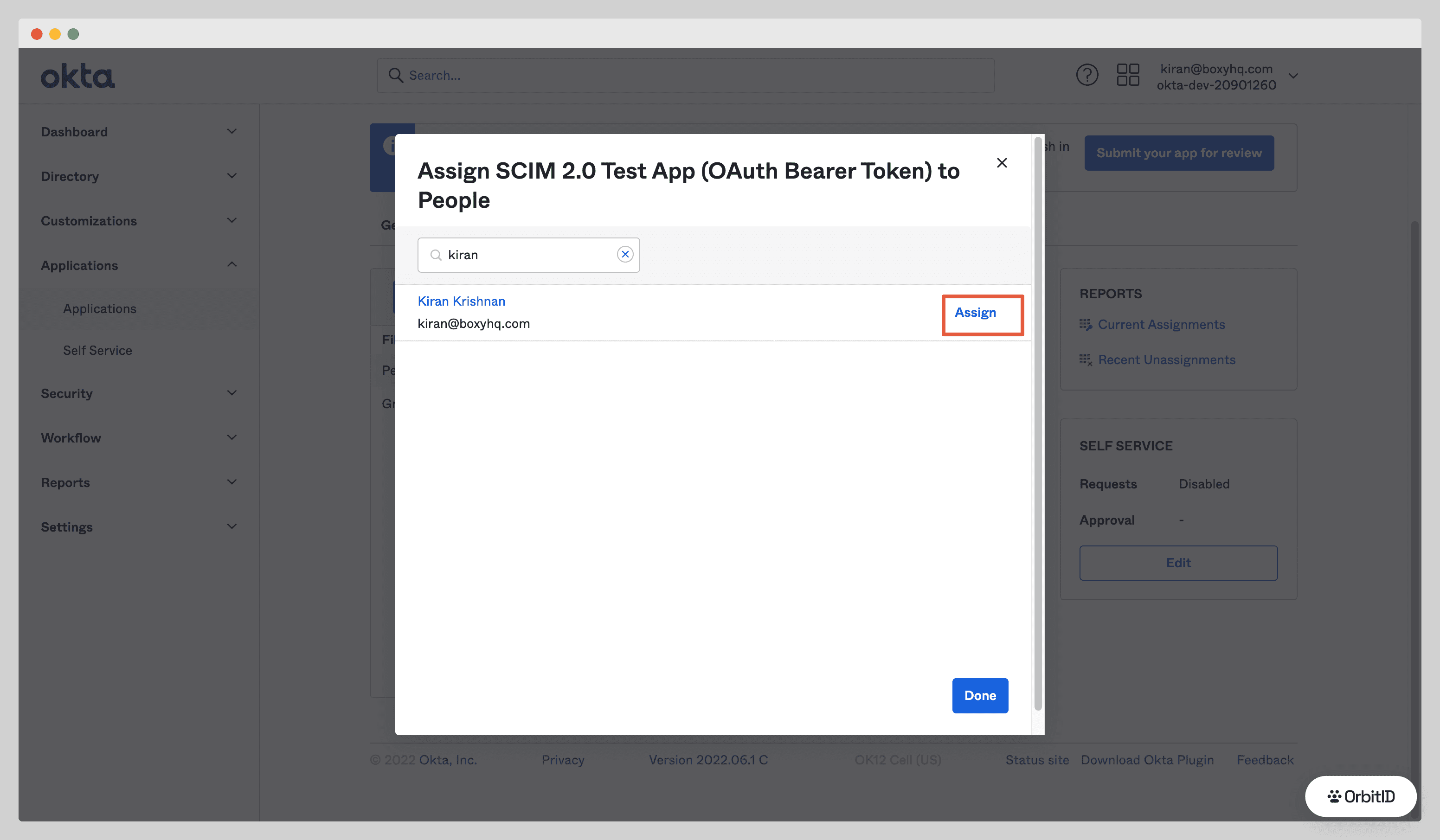Click Download Okta Plugin link
The image size is (1440, 840).
(1147, 760)
